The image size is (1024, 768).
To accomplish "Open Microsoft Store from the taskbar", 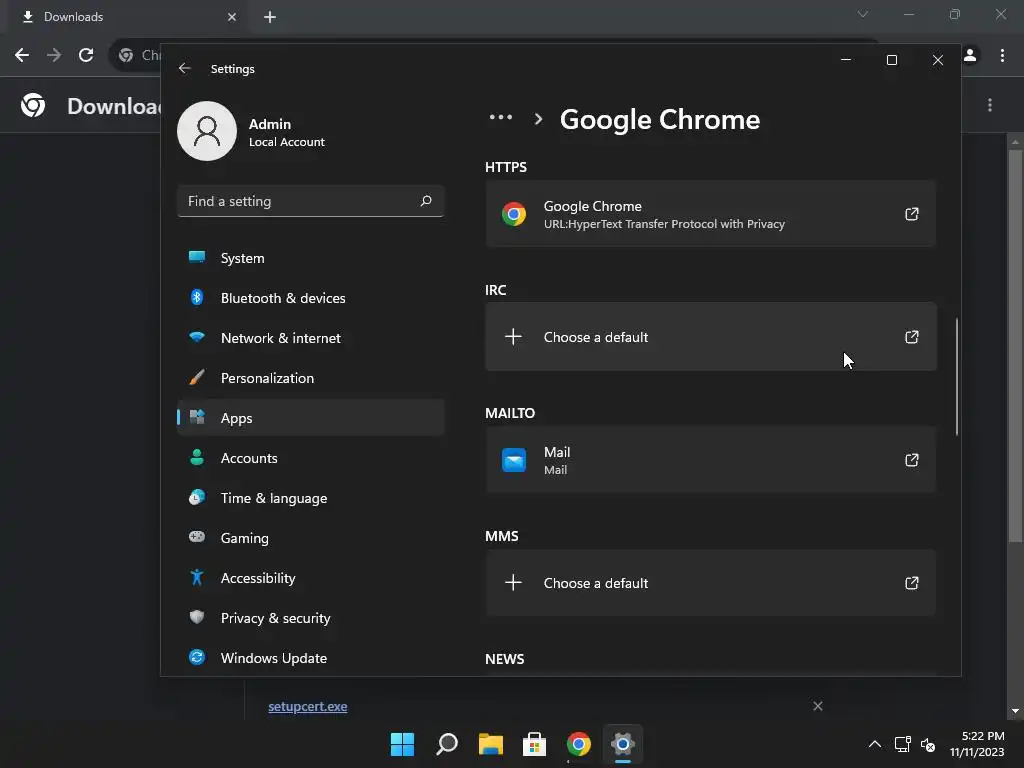I will (x=534, y=744).
